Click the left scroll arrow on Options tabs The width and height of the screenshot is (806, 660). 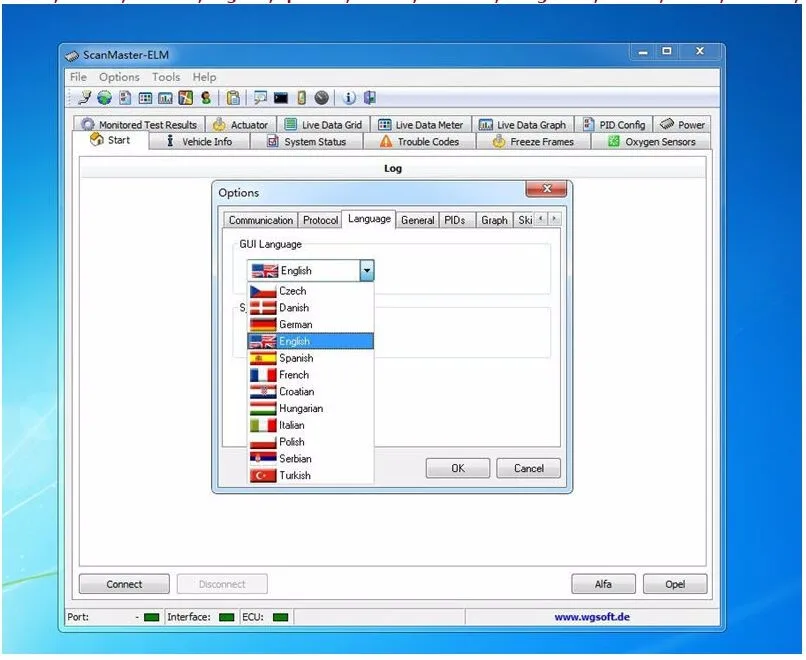tap(540, 219)
